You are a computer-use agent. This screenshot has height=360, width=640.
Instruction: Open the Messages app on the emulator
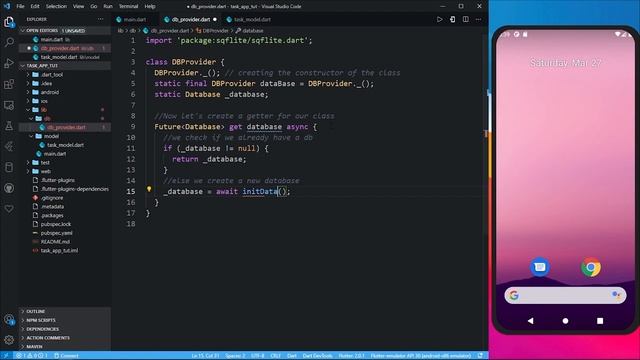point(540,267)
